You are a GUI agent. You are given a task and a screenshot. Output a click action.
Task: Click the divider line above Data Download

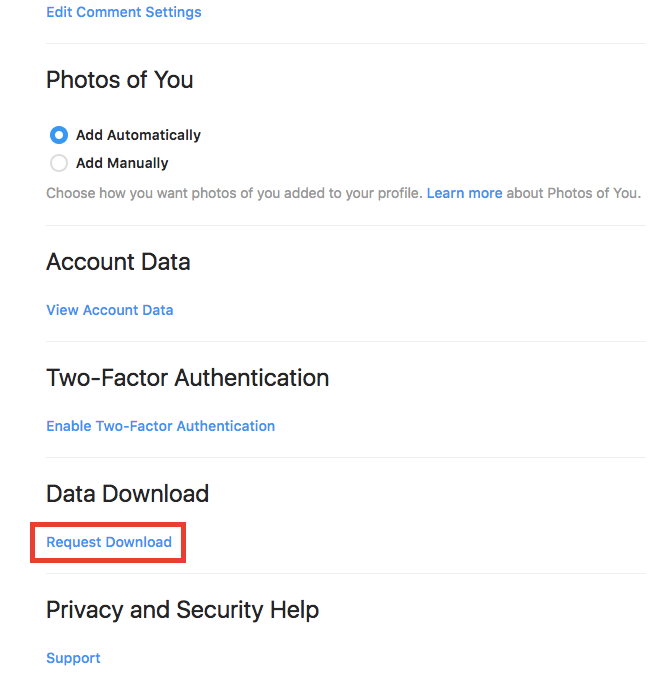coord(345,457)
